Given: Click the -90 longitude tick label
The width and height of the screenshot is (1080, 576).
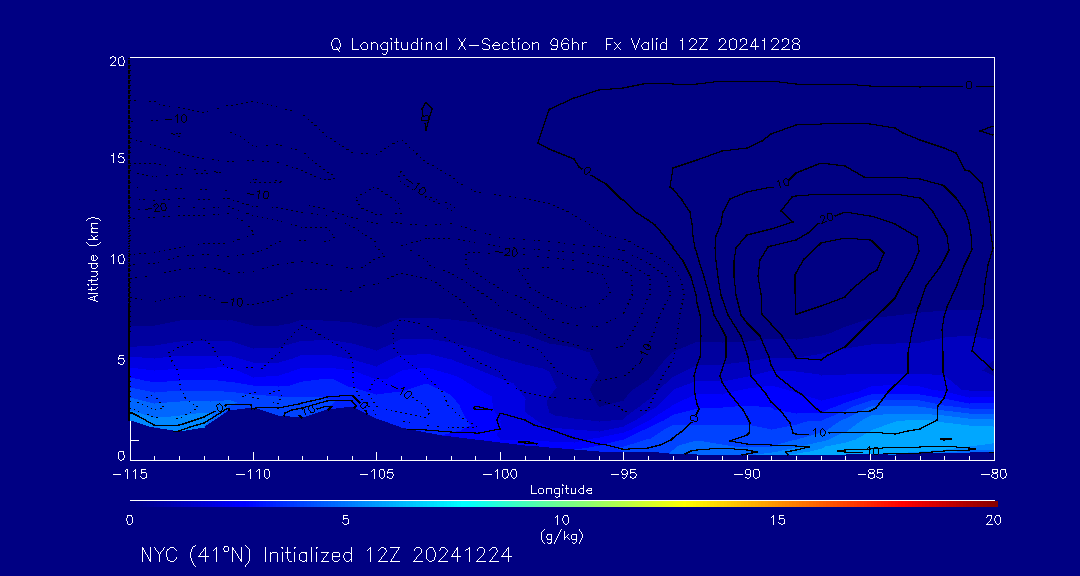Looking at the screenshot, I should 747,475.
